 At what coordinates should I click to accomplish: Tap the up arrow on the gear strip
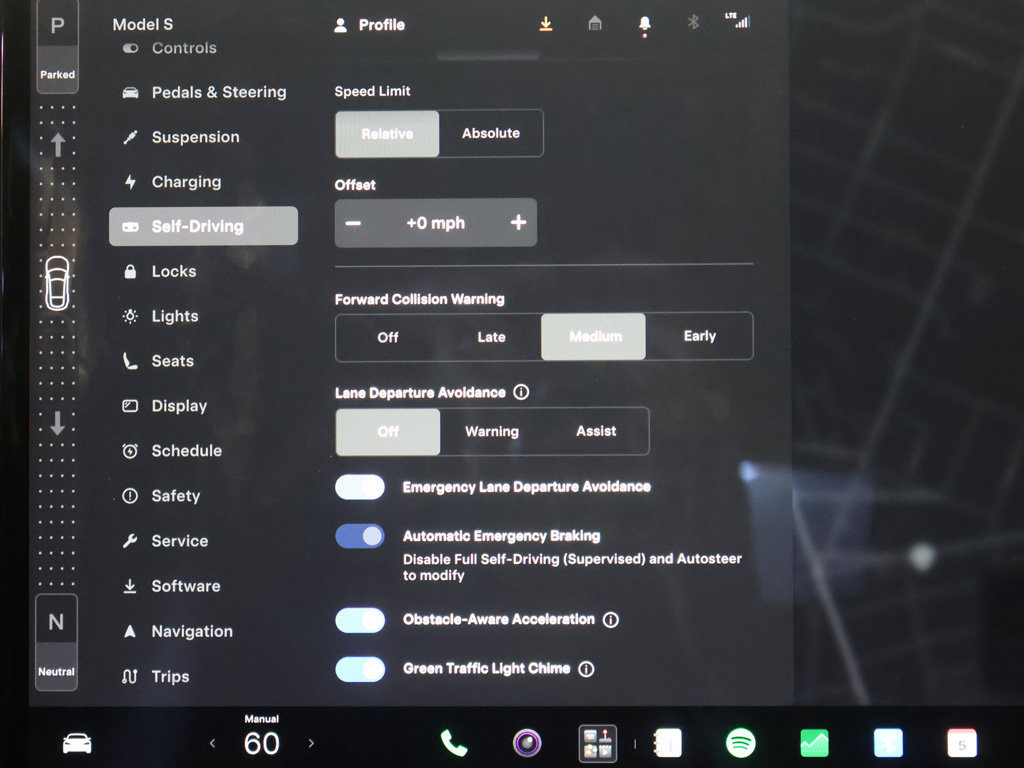(x=57, y=144)
